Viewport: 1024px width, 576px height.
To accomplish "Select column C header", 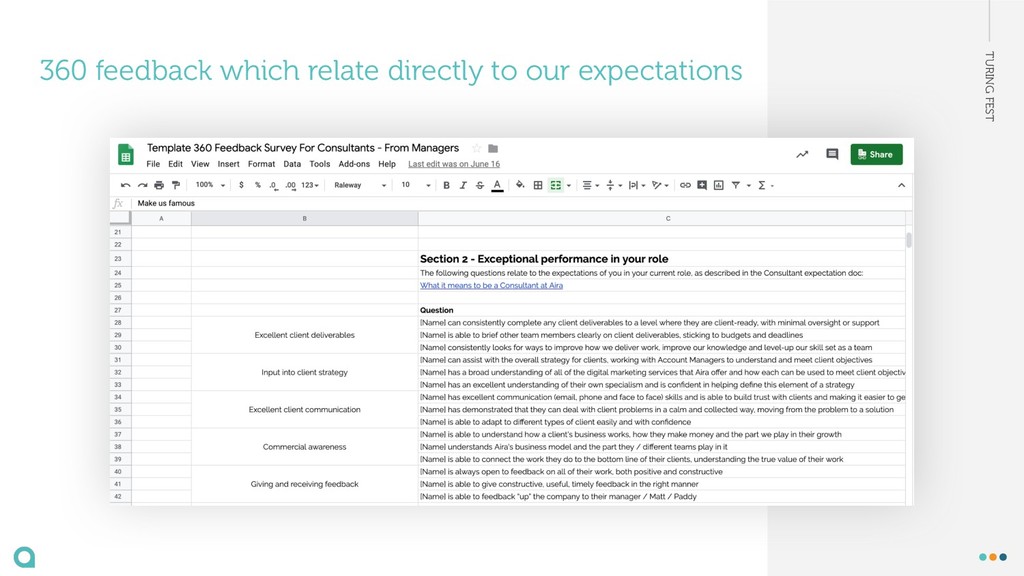I will [662, 219].
